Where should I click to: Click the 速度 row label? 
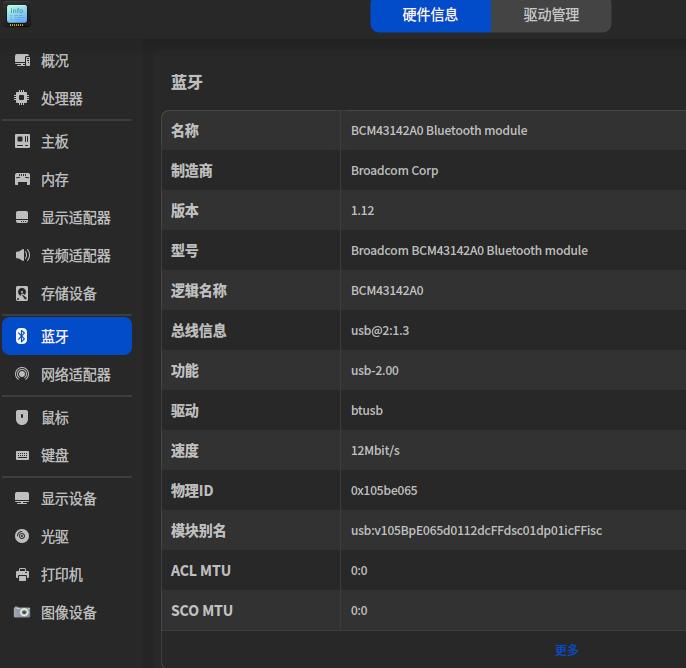[x=185, y=451]
